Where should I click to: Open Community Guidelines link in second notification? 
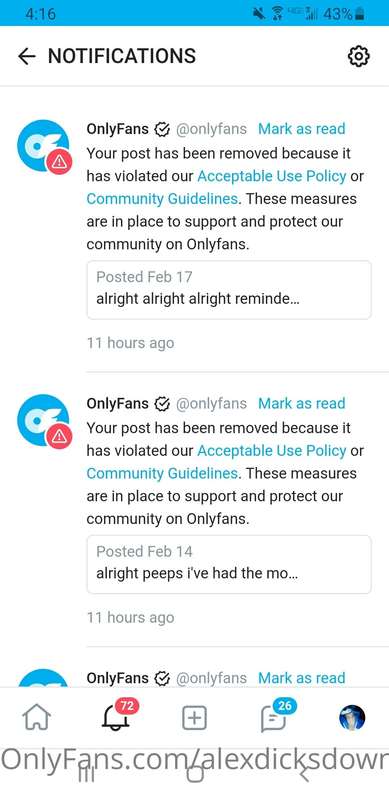tap(162, 473)
